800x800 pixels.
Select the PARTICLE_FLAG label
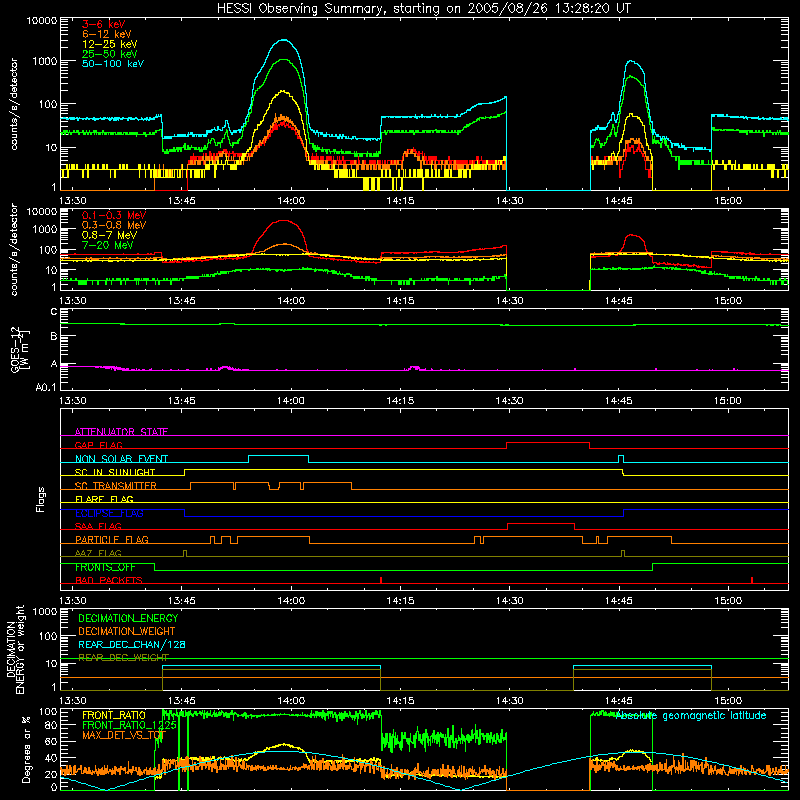[112, 539]
